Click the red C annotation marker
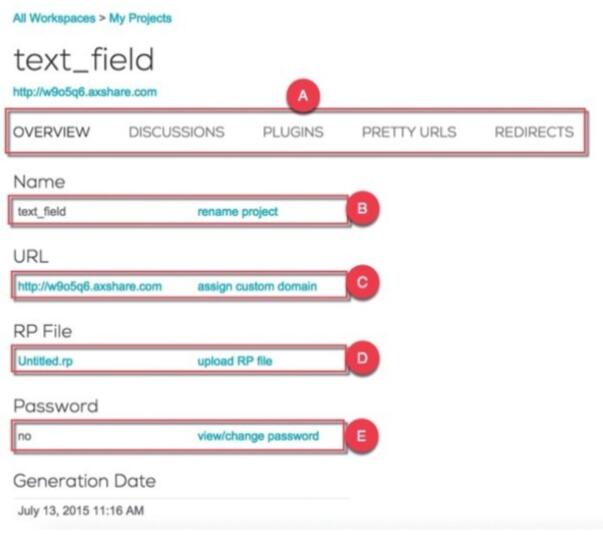This screenshot has width=603, height=537. point(362,282)
